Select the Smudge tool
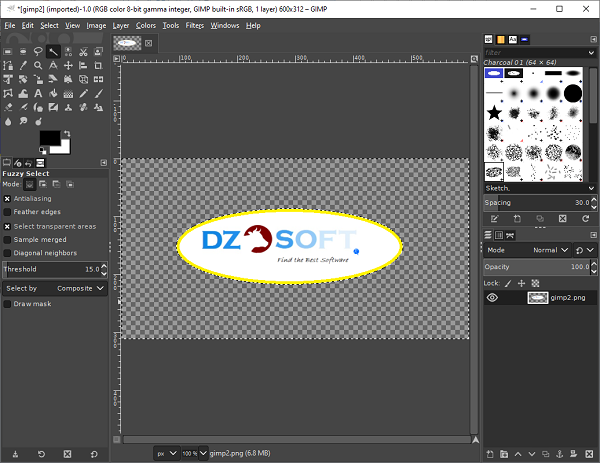Image resolution: width=600 pixels, height=463 pixels. pos(23,121)
